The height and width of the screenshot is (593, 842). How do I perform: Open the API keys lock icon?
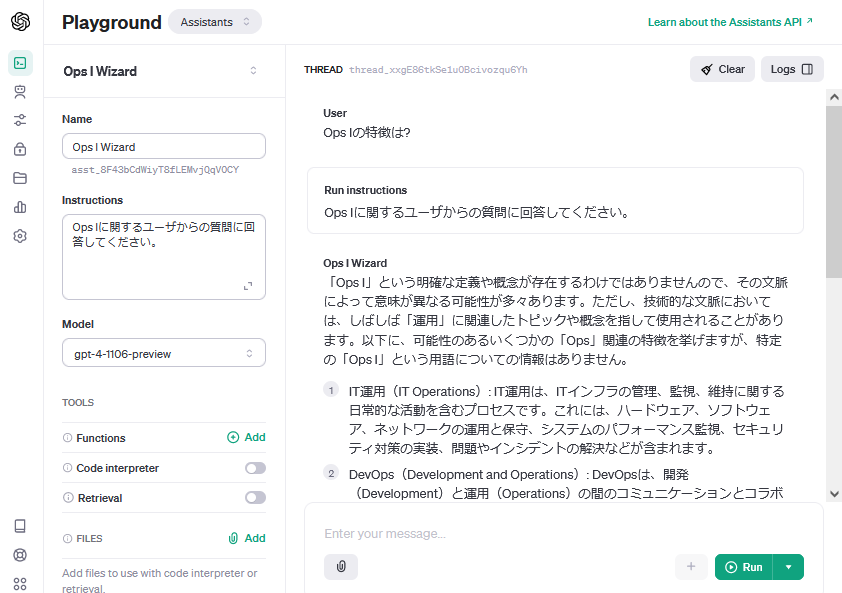pos(20,149)
